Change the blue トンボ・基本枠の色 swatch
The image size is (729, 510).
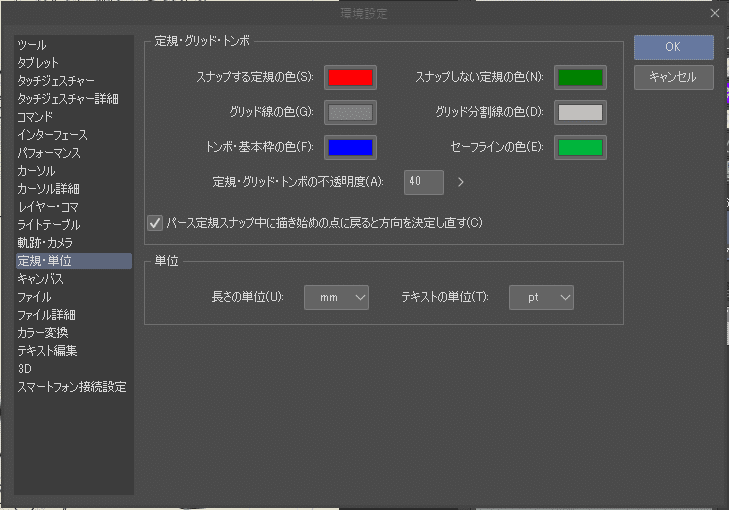[x=351, y=147]
